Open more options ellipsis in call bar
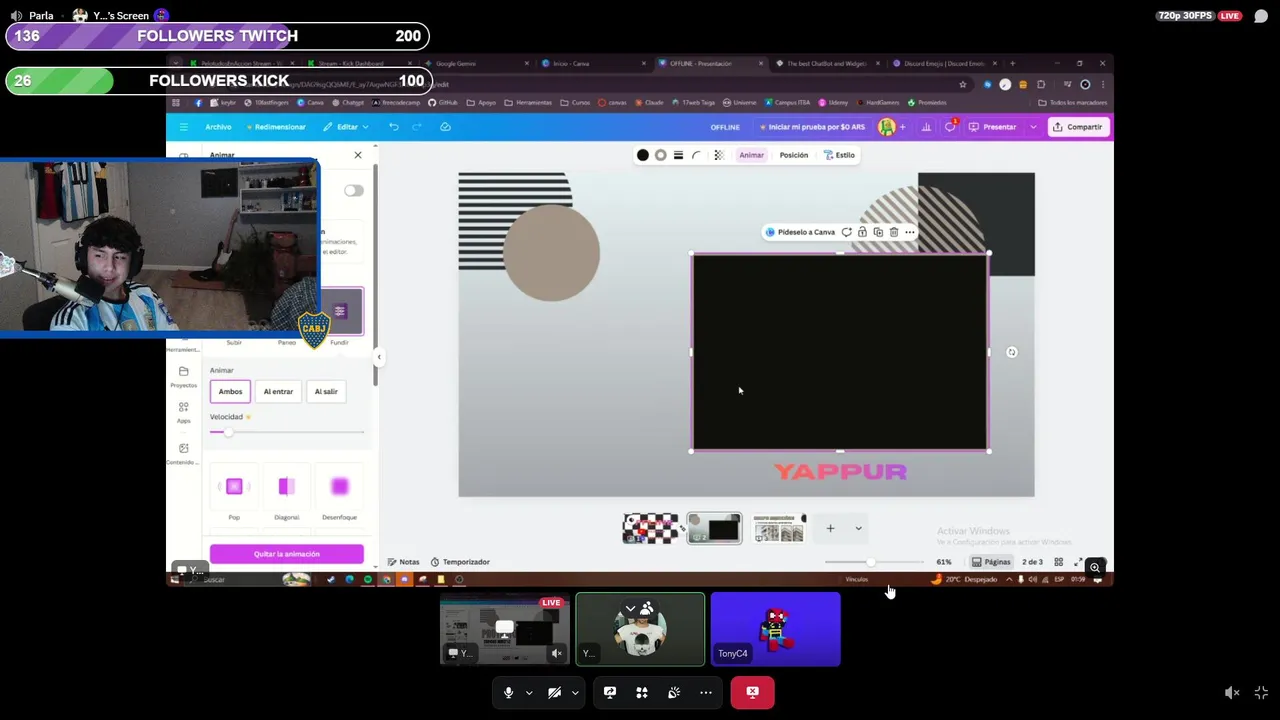The image size is (1280, 720). pos(706,692)
